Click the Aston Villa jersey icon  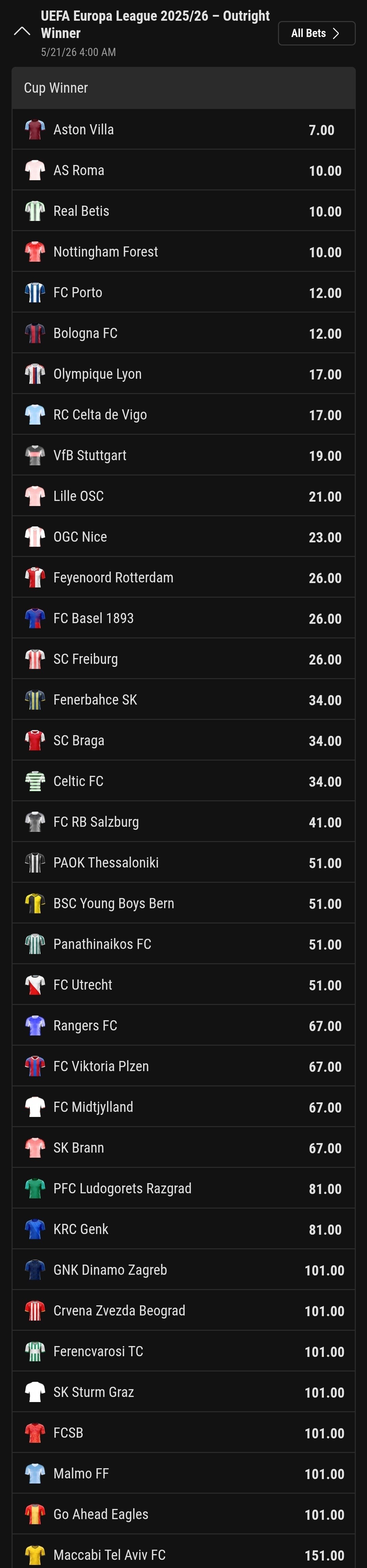tap(35, 130)
